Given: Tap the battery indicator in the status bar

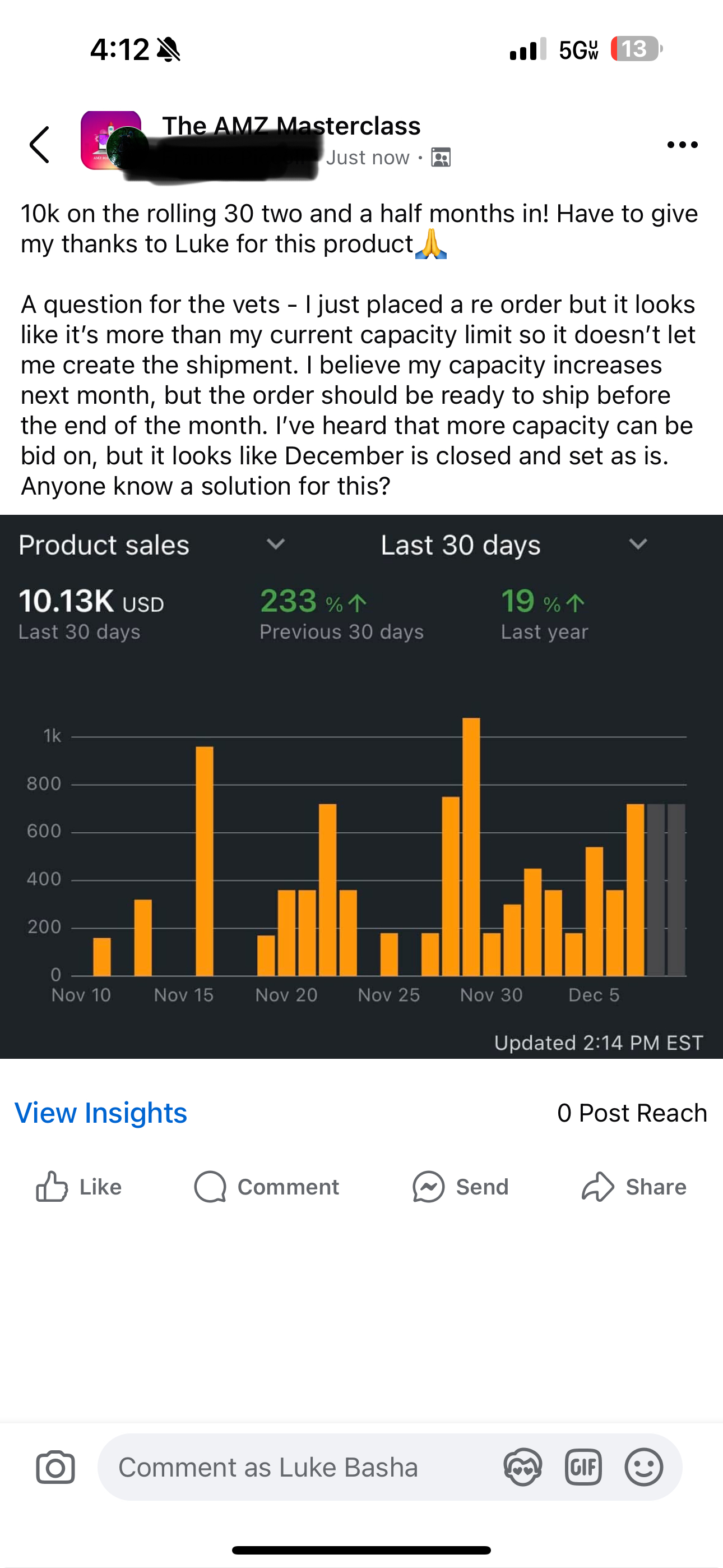Looking at the screenshot, I should (x=637, y=49).
